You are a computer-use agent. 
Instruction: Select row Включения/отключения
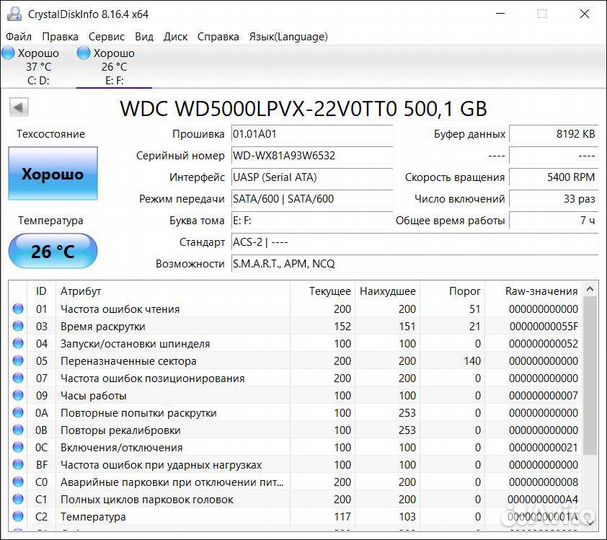pyautogui.click(x=296, y=447)
